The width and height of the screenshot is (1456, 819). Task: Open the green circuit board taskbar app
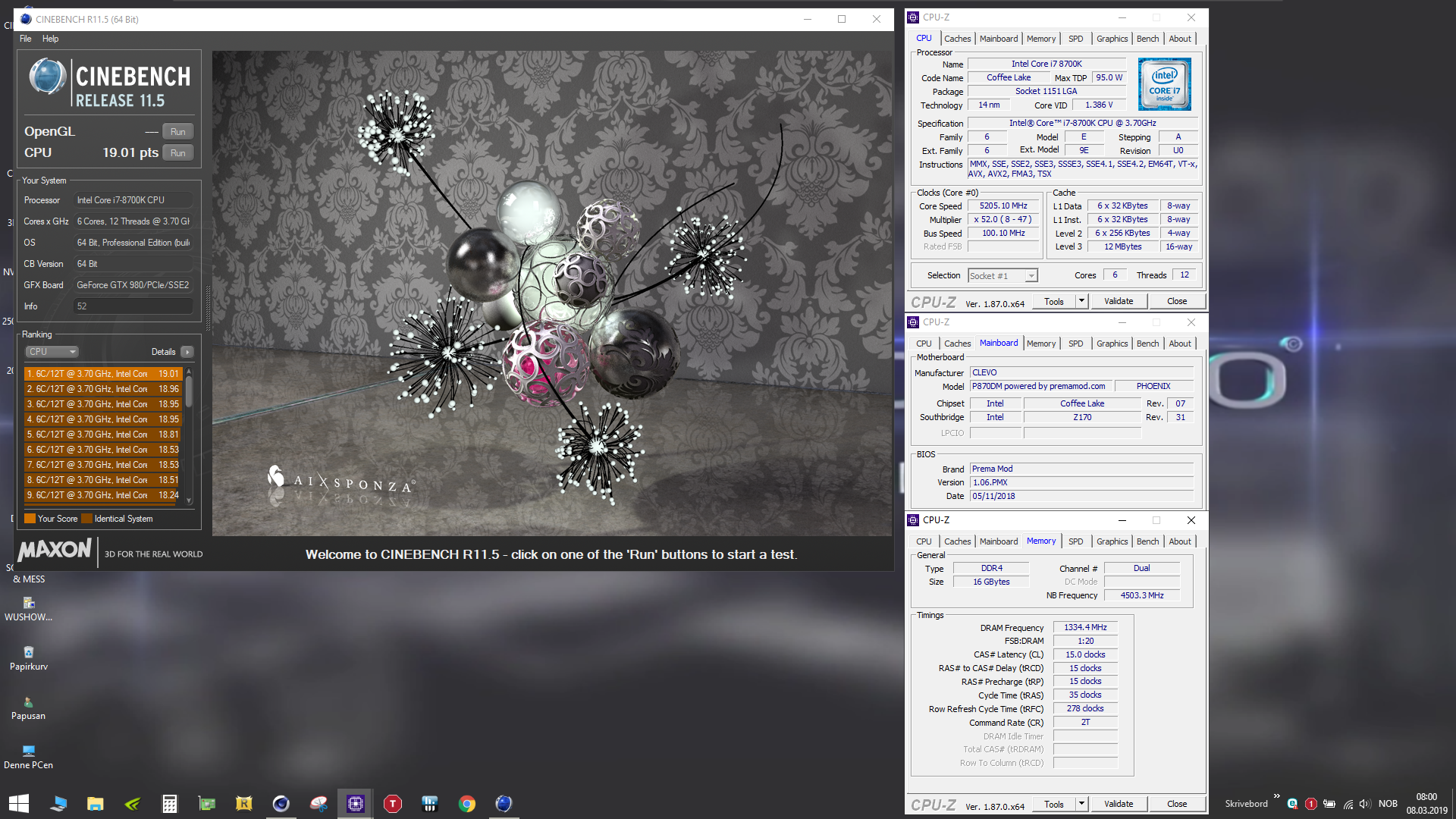tap(206, 803)
